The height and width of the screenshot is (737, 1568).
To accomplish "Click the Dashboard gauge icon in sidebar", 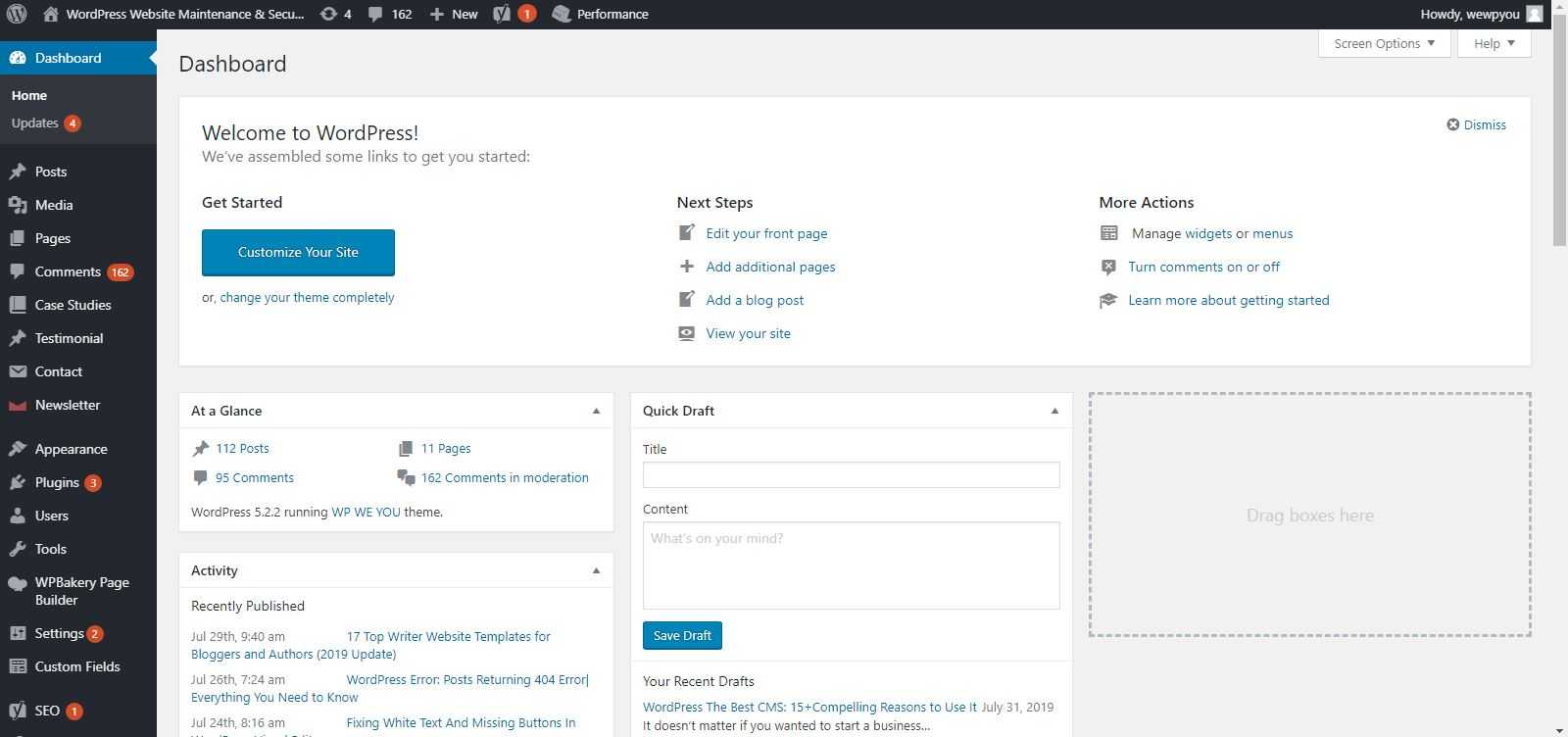I will pyautogui.click(x=18, y=58).
